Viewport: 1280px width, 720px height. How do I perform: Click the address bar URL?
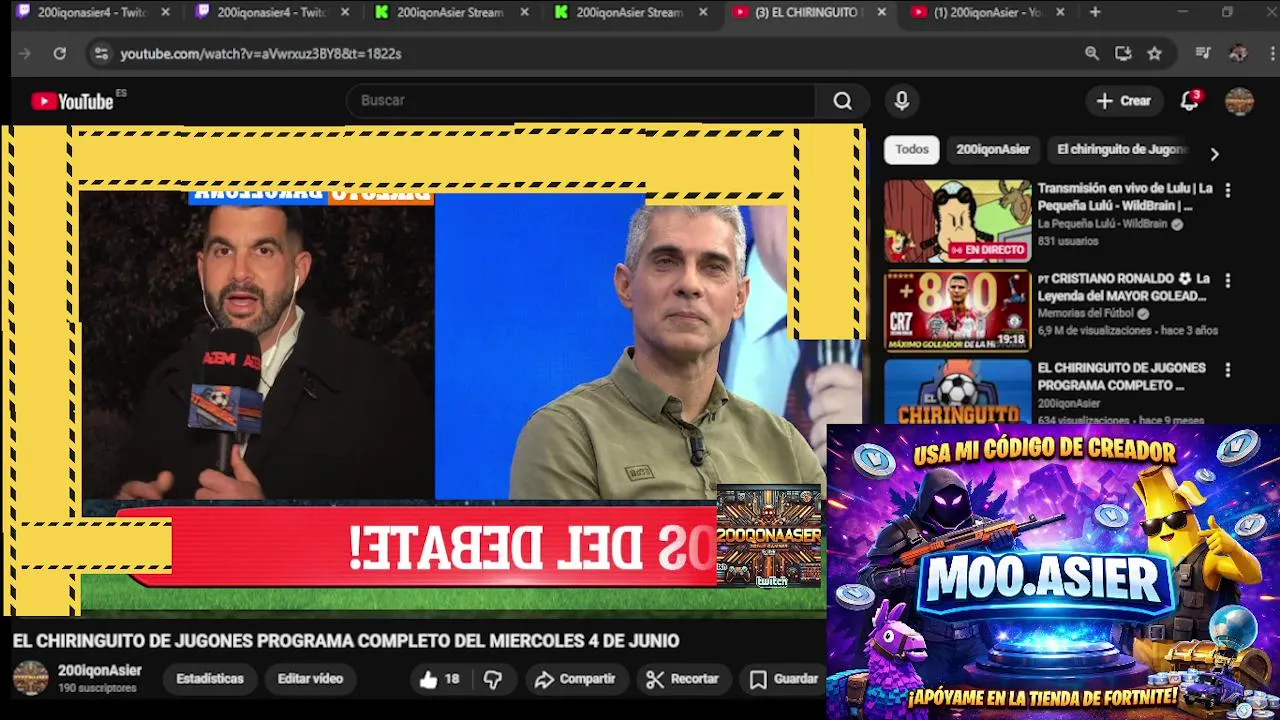click(x=260, y=54)
